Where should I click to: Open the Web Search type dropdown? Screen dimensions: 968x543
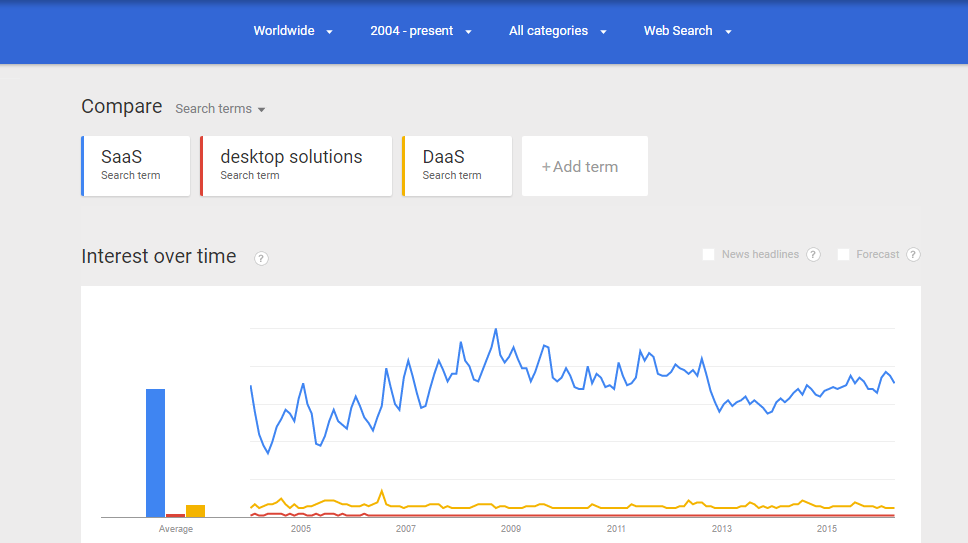click(687, 31)
